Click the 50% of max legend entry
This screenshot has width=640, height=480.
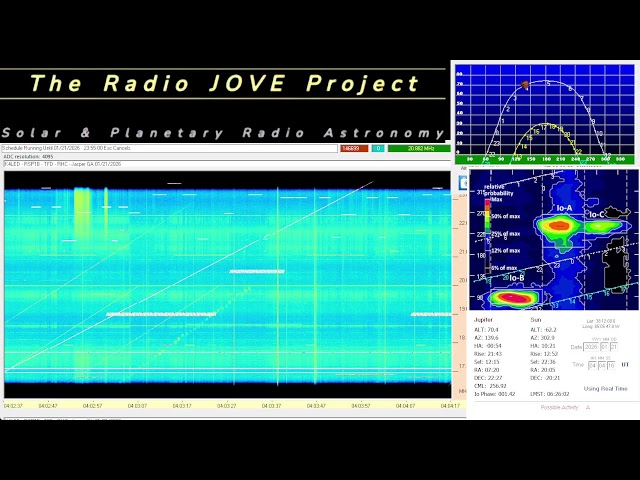pyautogui.click(x=505, y=216)
